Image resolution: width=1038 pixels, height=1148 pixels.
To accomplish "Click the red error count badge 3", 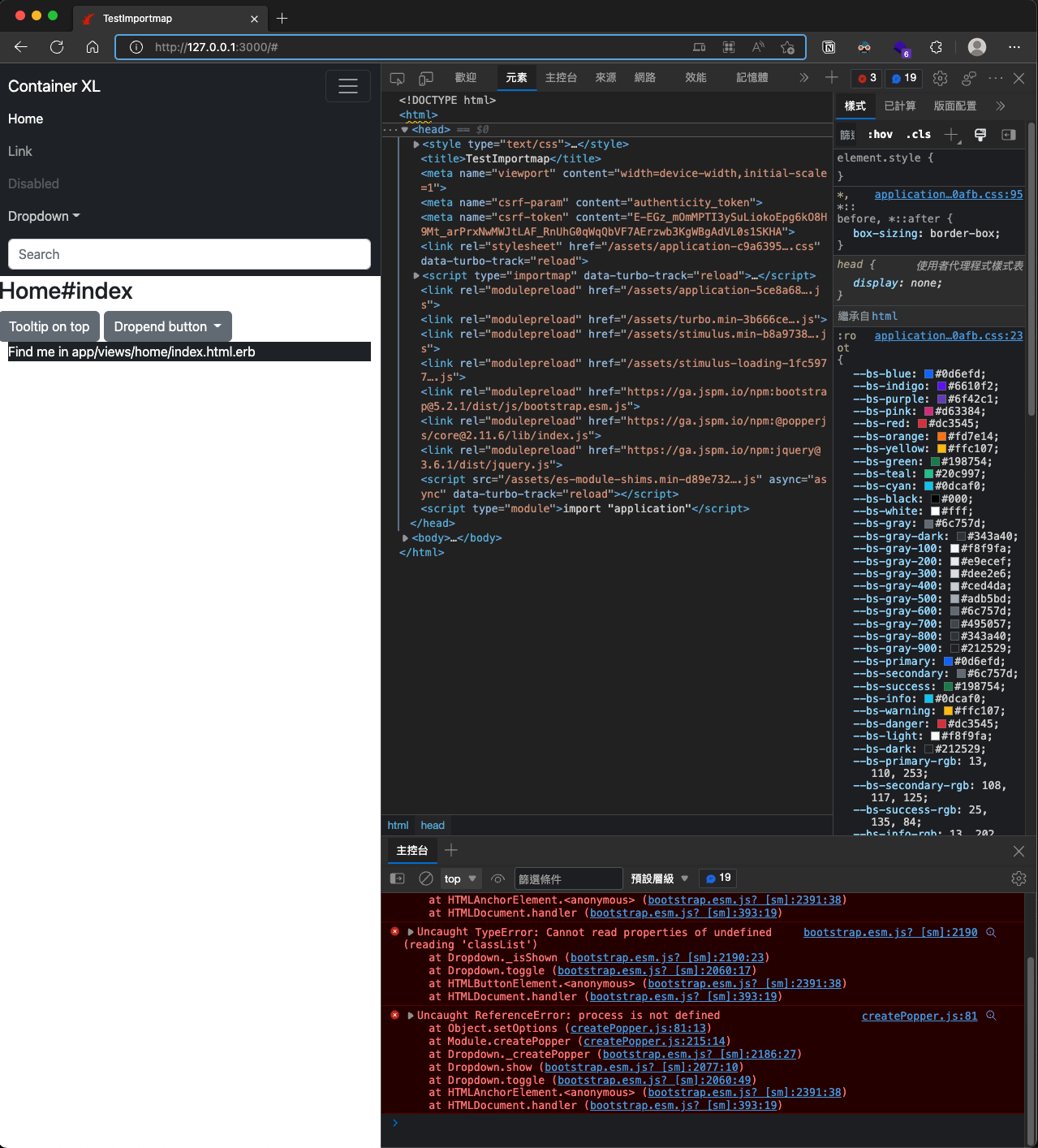I will [x=867, y=78].
